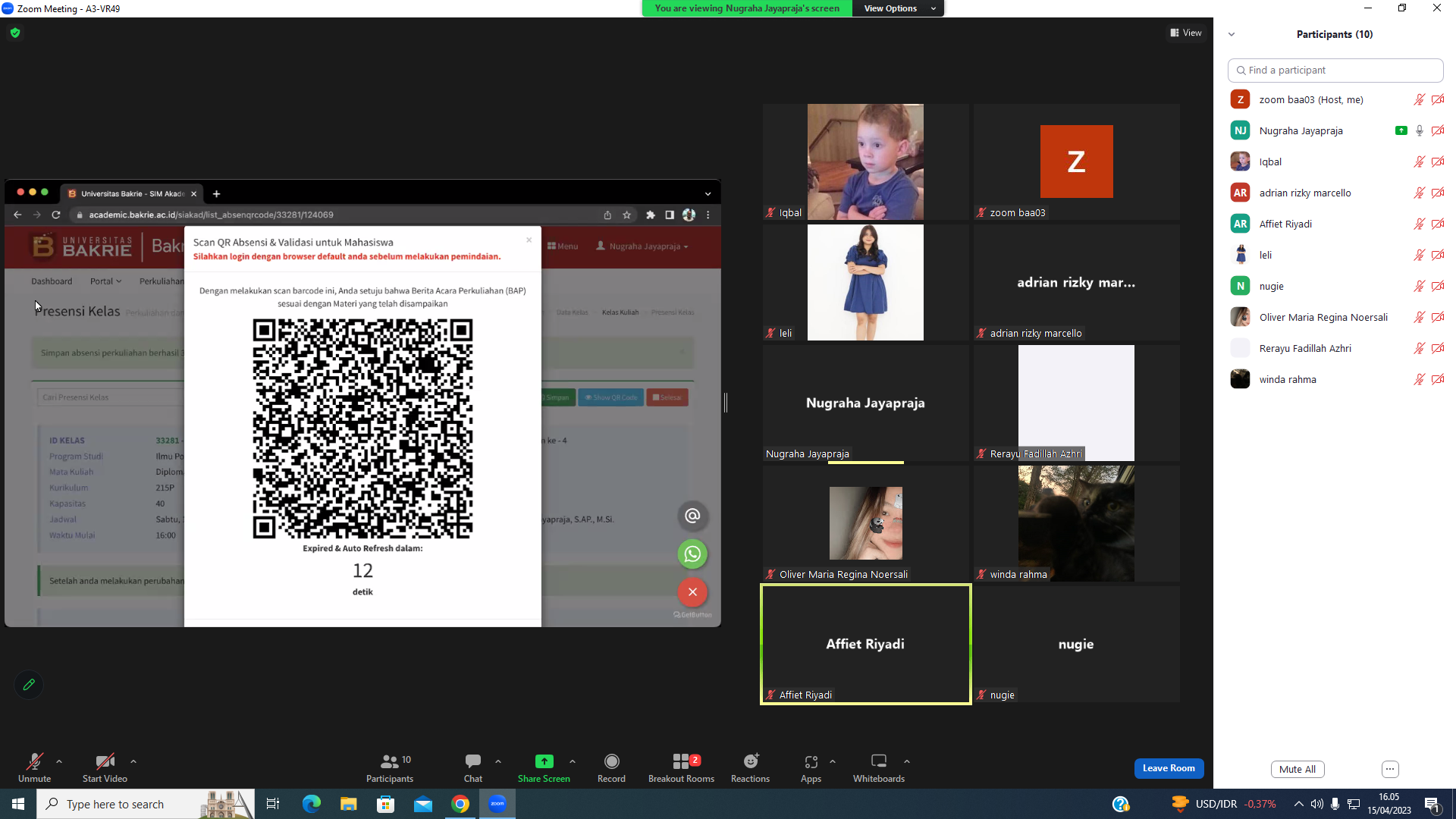The height and width of the screenshot is (819, 1456).
Task: Expand Whiteboards options arrow
Action: point(907,761)
